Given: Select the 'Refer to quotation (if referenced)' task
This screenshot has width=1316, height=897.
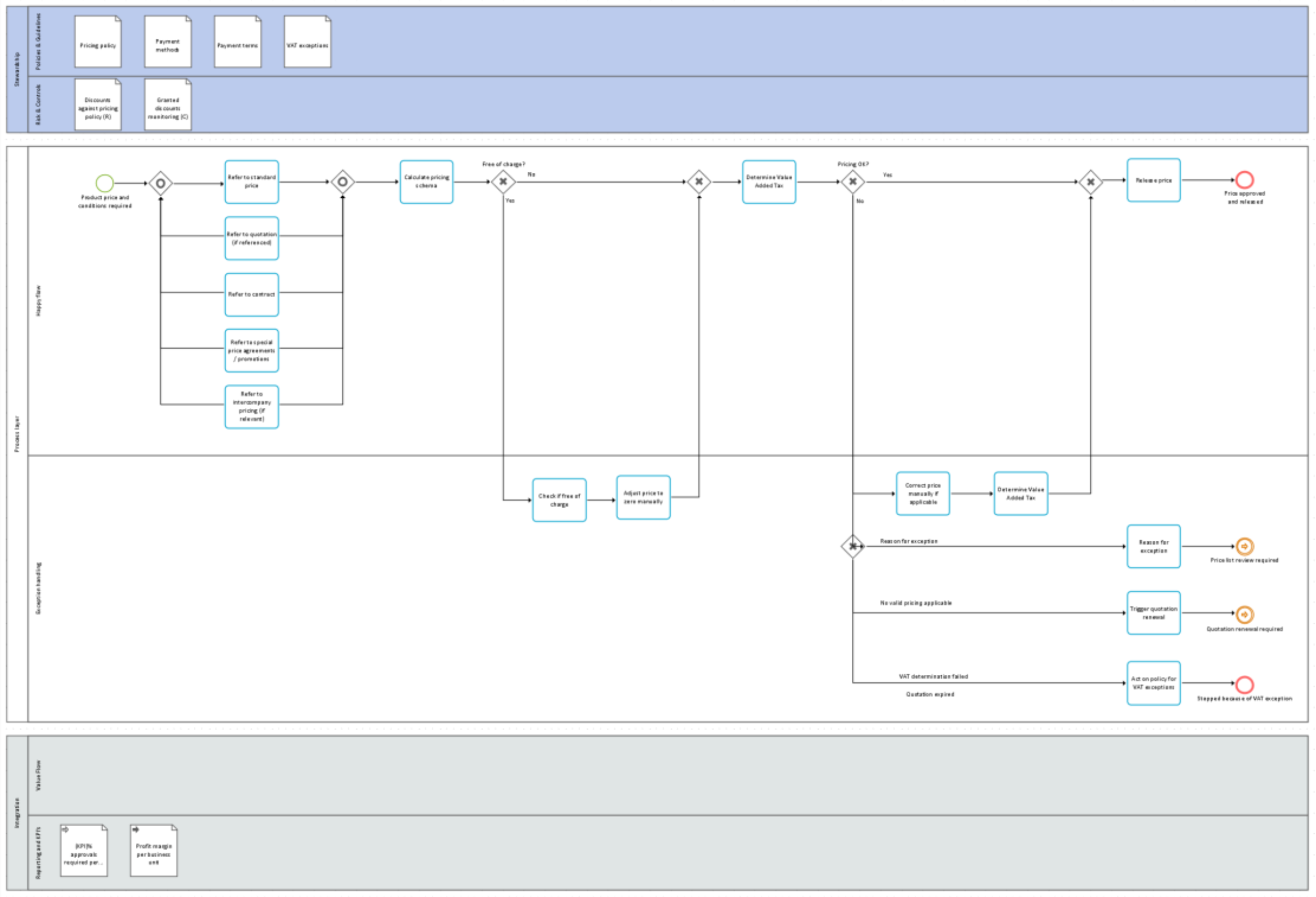Looking at the screenshot, I should [252, 238].
